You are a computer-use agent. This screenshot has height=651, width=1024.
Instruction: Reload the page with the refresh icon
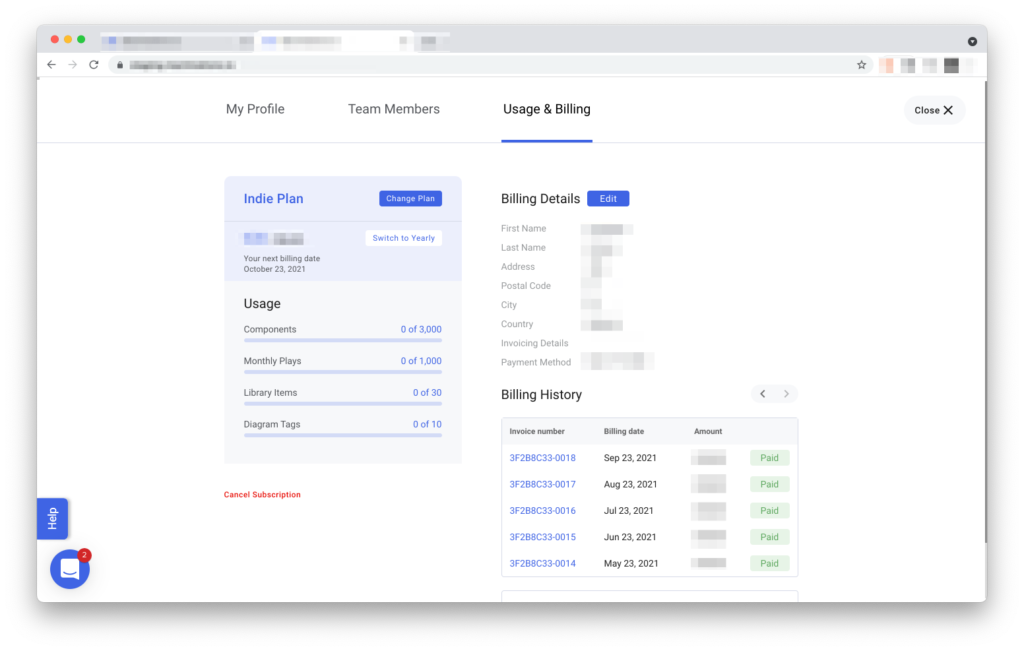94,65
